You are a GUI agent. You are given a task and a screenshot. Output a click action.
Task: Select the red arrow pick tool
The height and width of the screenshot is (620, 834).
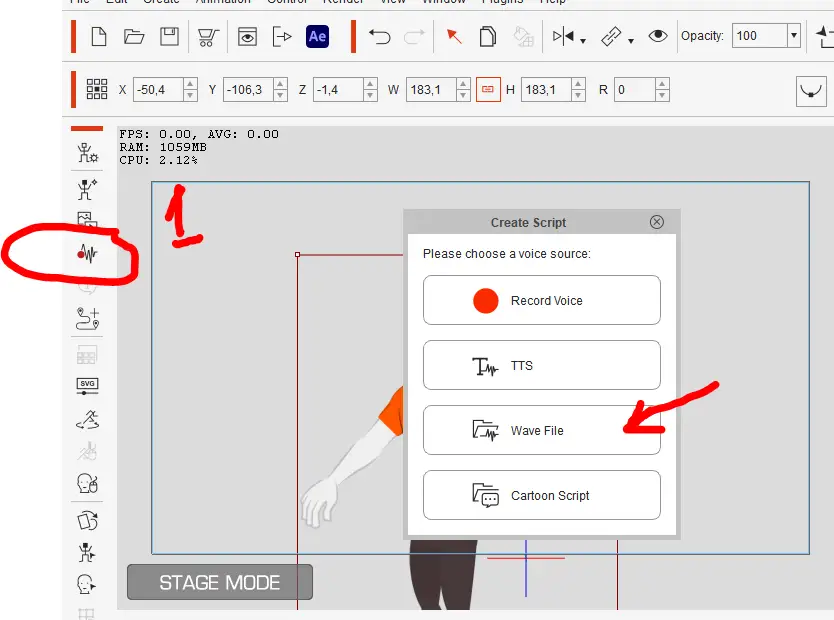pos(454,37)
